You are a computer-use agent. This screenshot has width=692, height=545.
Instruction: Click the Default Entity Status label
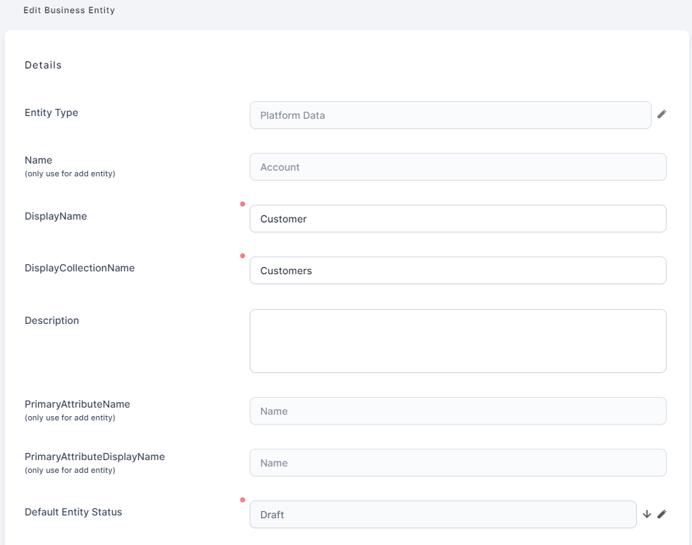[73, 512]
